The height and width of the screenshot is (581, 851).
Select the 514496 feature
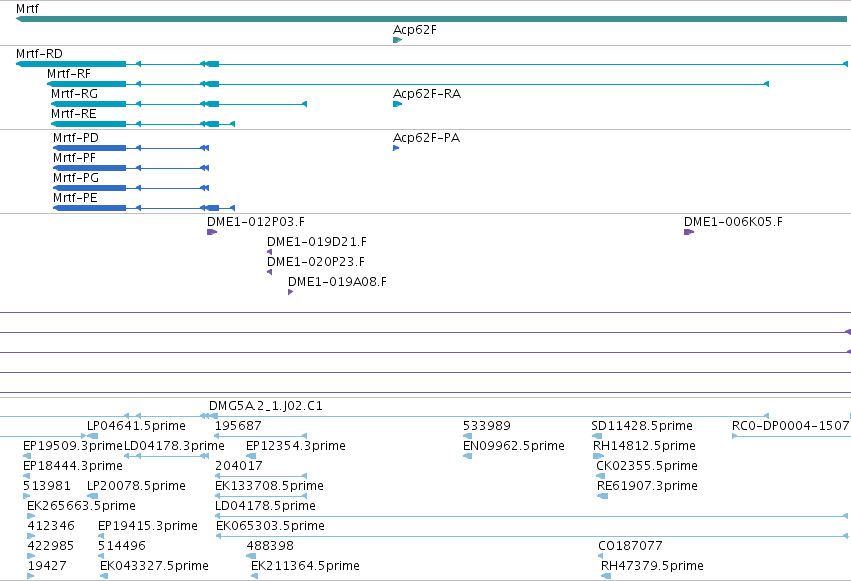pos(122,546)
